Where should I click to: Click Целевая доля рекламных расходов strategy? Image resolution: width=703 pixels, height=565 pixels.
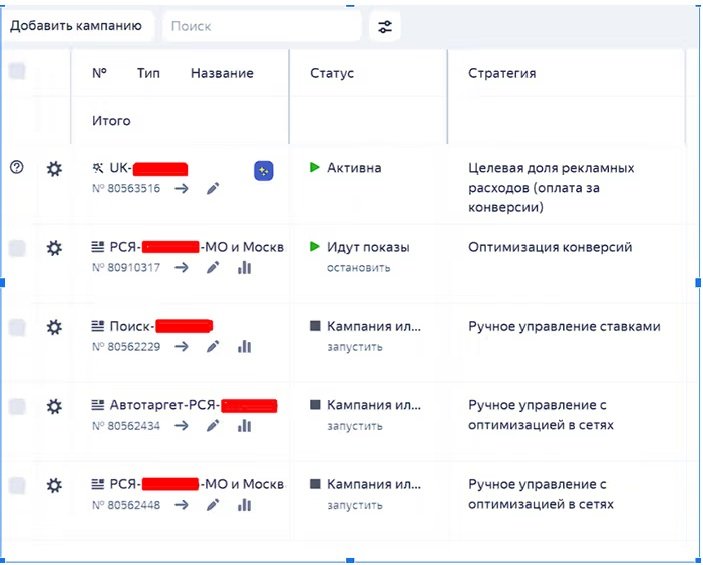click(551, 188)
